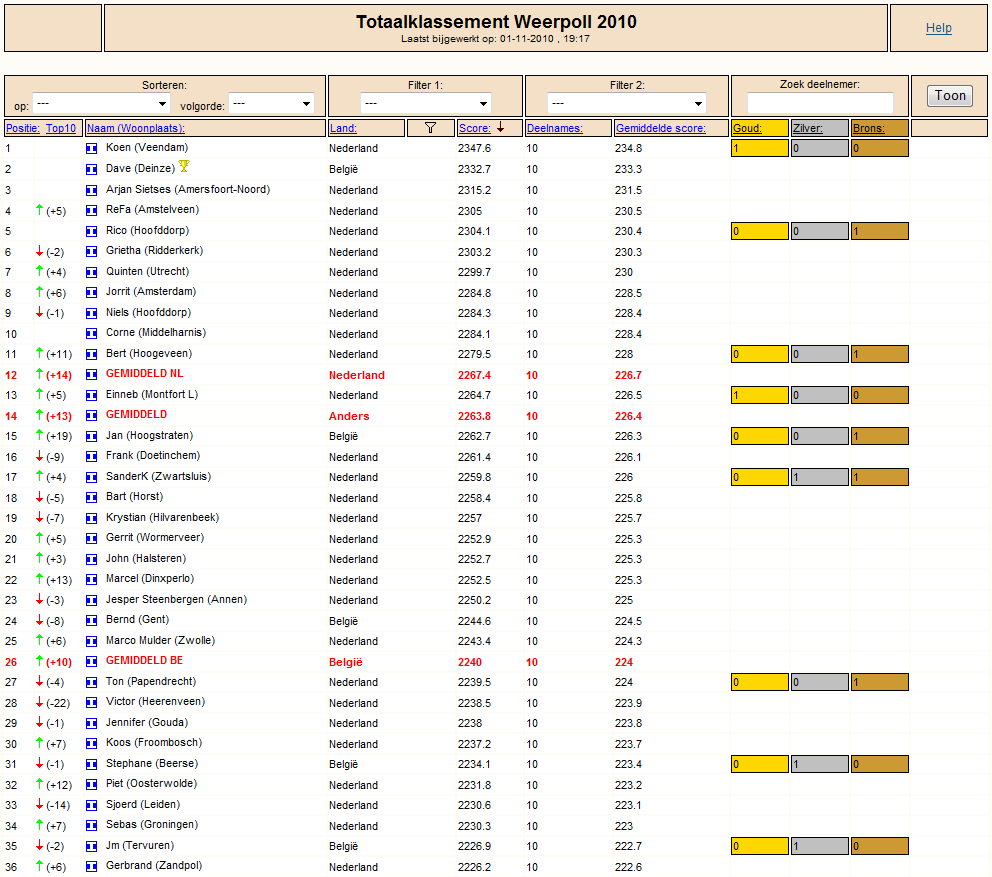Screen dimensions: 992x877
Task: Click the Top10 header link
Action: click(61, 128)
